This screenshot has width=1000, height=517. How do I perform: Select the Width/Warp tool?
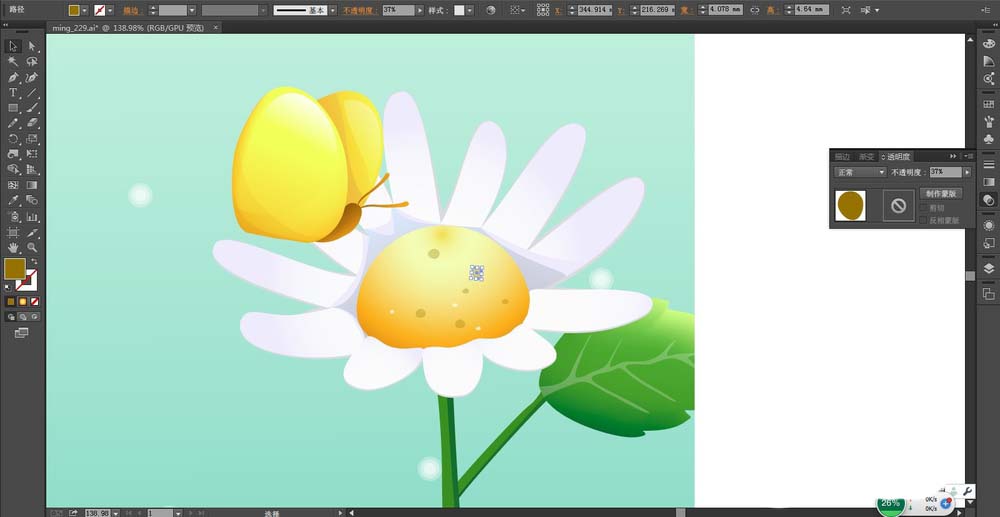(x=13, y=154)
